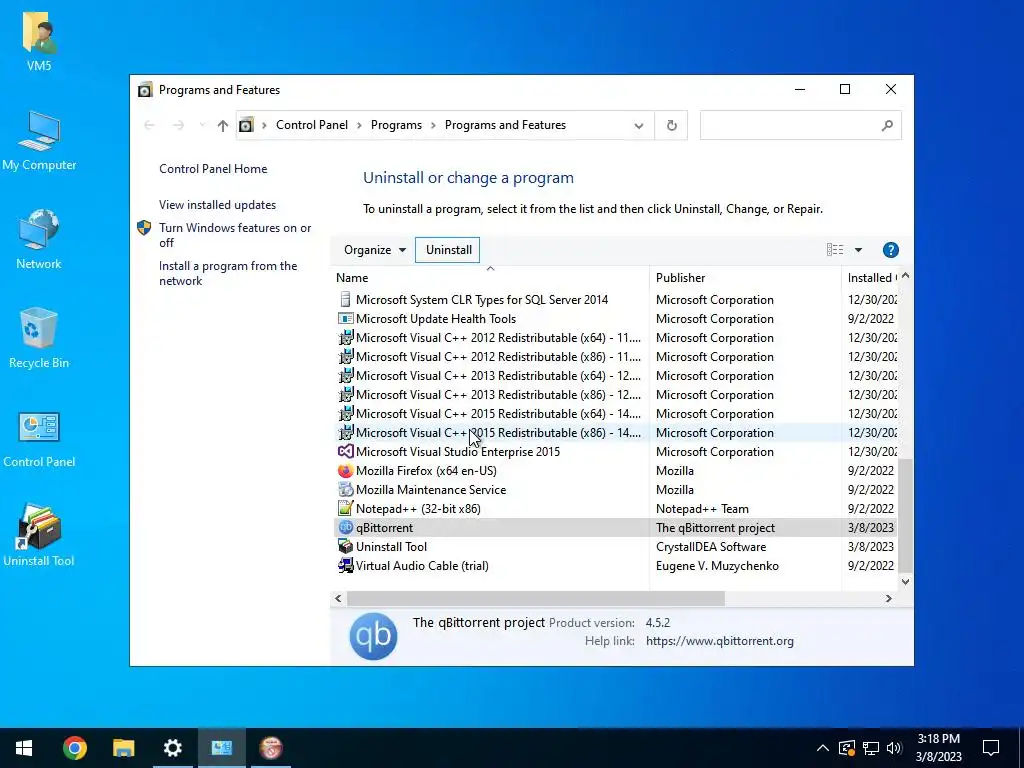
Task: Click the horizontal scrollbar thumb
Action: [x=536, y=598]
